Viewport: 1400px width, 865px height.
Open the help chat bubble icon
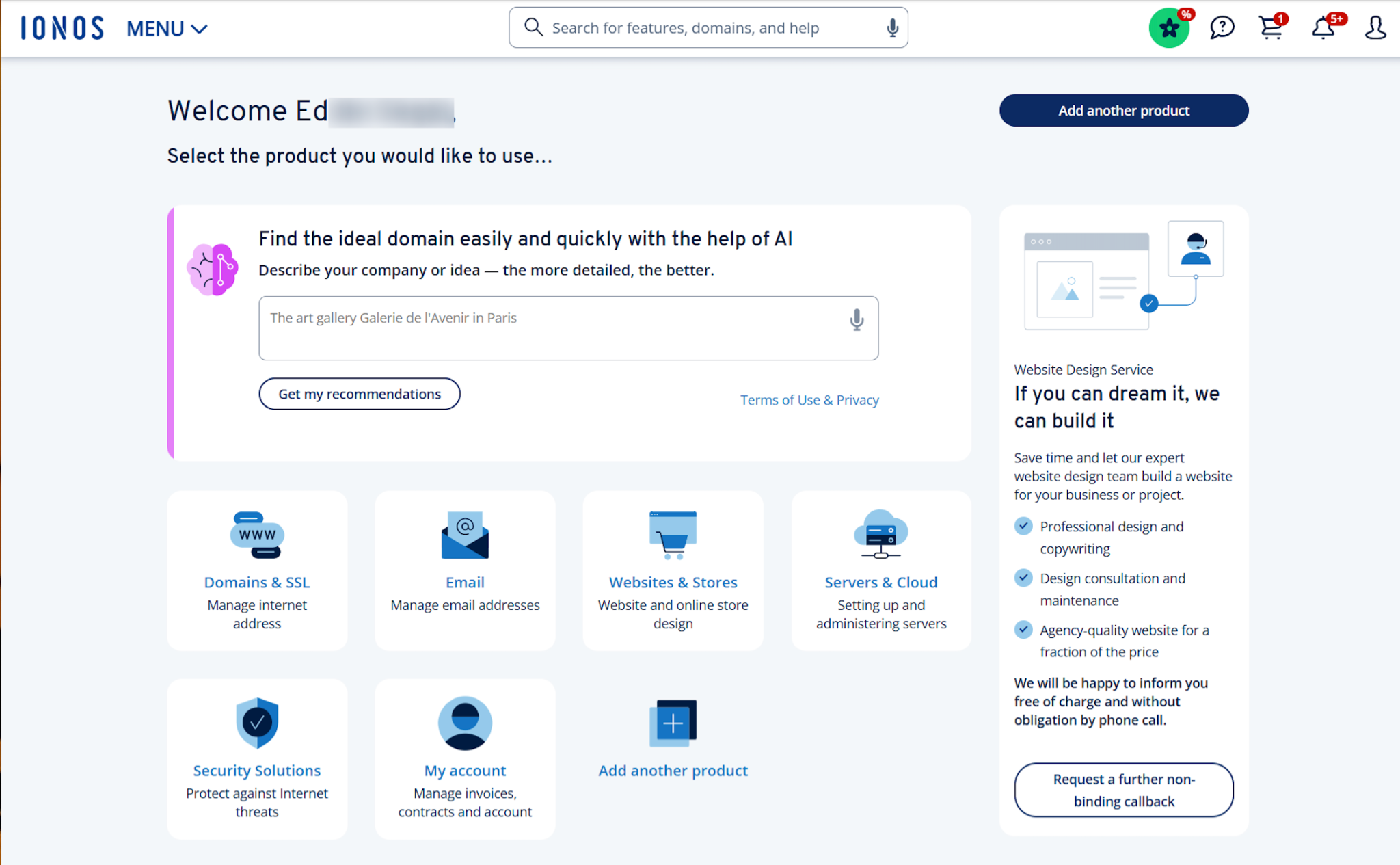tap(1222, 27)
